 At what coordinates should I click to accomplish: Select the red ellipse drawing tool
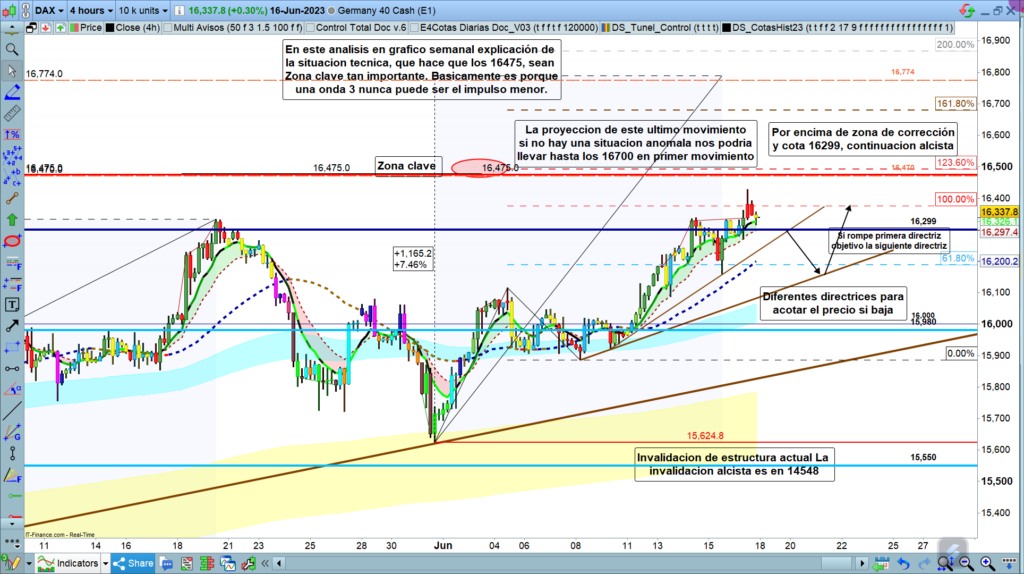[x=12, y=241]
